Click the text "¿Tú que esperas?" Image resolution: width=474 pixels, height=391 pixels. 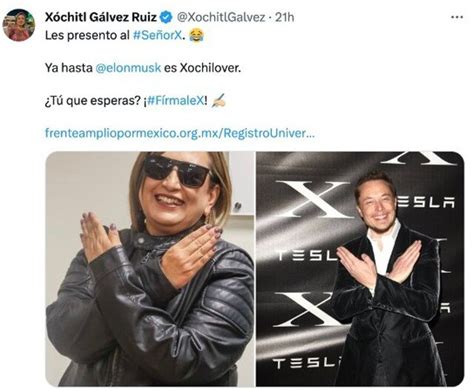[93, 101]
